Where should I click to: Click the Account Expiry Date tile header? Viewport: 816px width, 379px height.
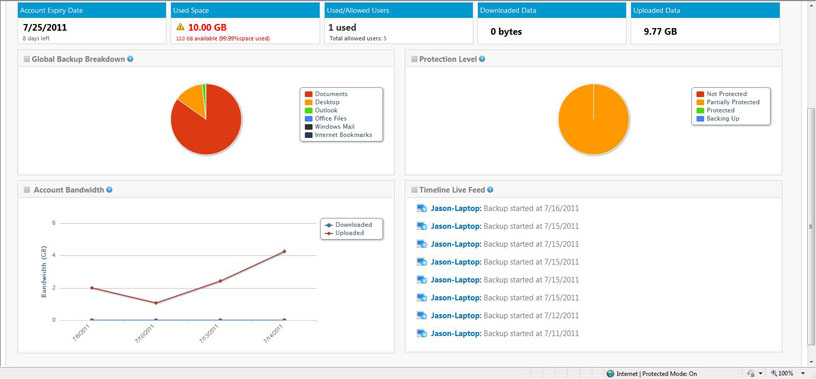point(92,10)
